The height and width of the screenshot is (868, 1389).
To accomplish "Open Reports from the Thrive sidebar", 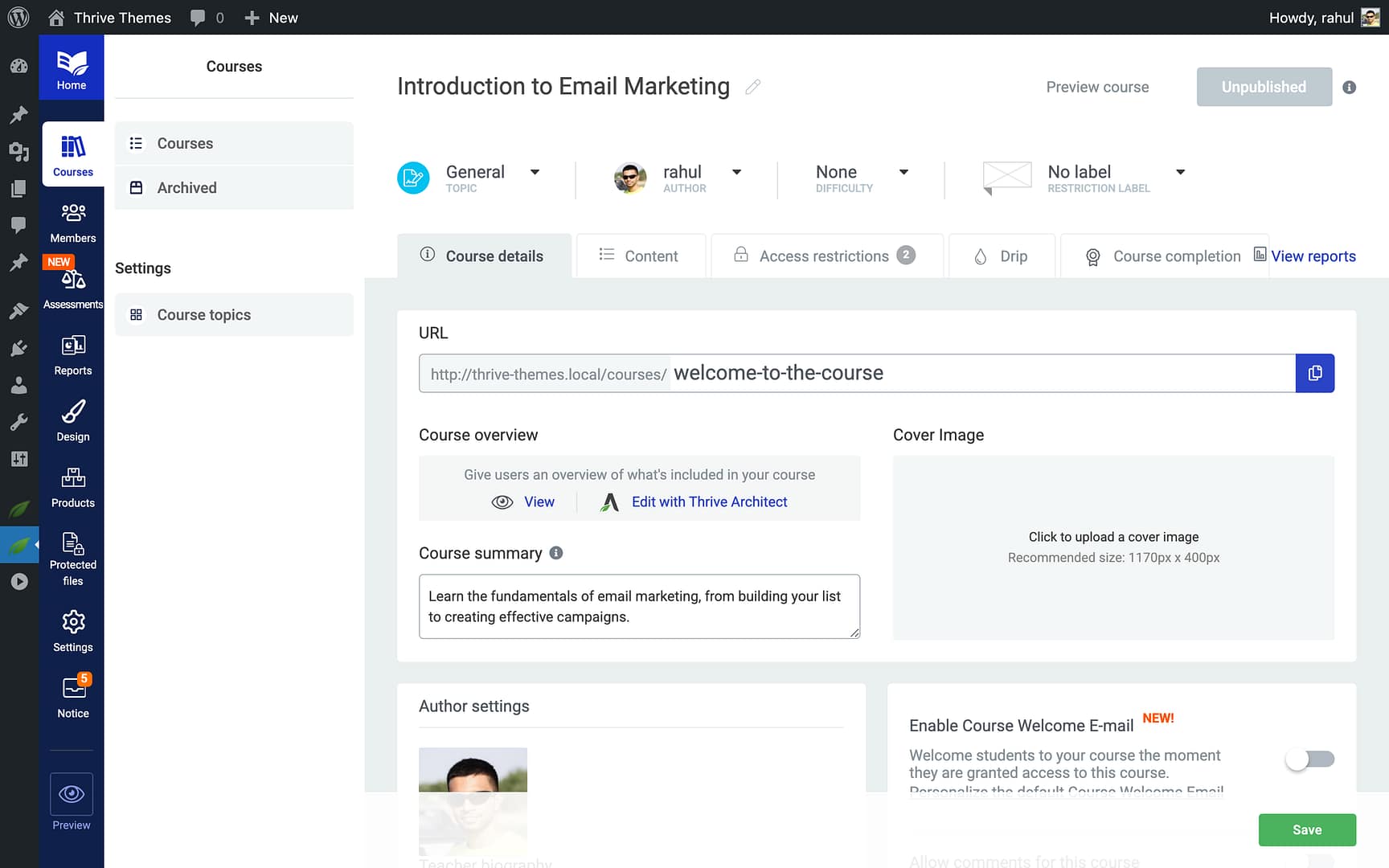I will [x=72, y=354].
